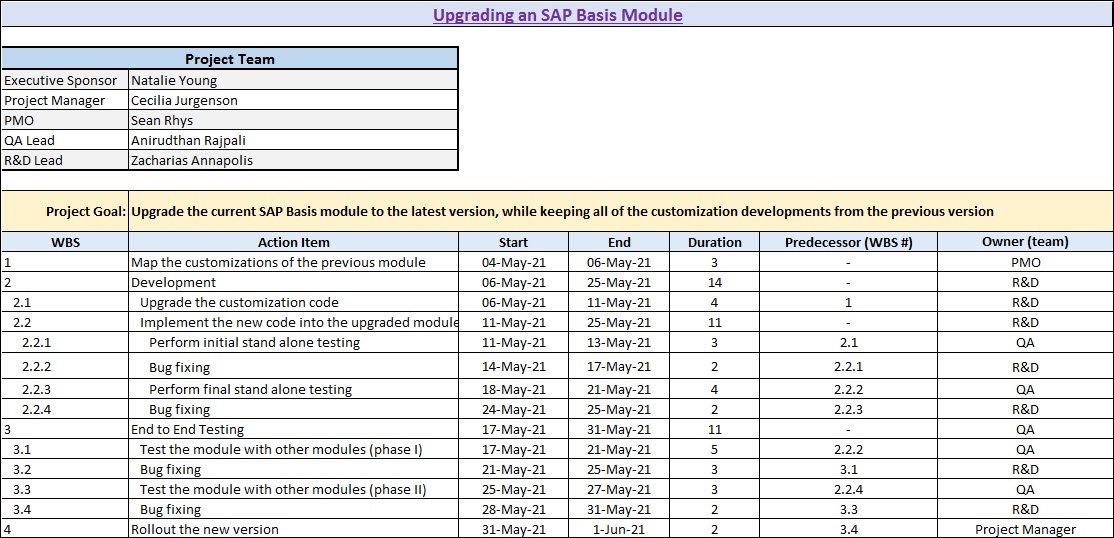The width and height of the screenshot is (1114, 538).
Task: Select the R&D Lead label cell
Action: point(65,160)
